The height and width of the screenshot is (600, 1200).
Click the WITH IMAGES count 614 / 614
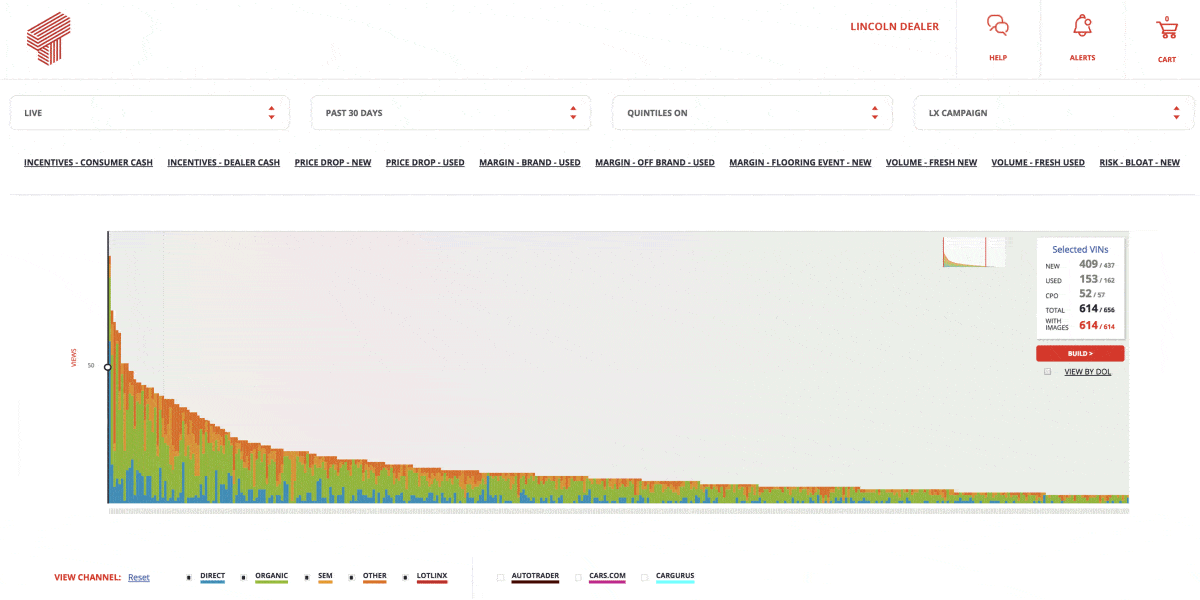[x=1096, y=325]
